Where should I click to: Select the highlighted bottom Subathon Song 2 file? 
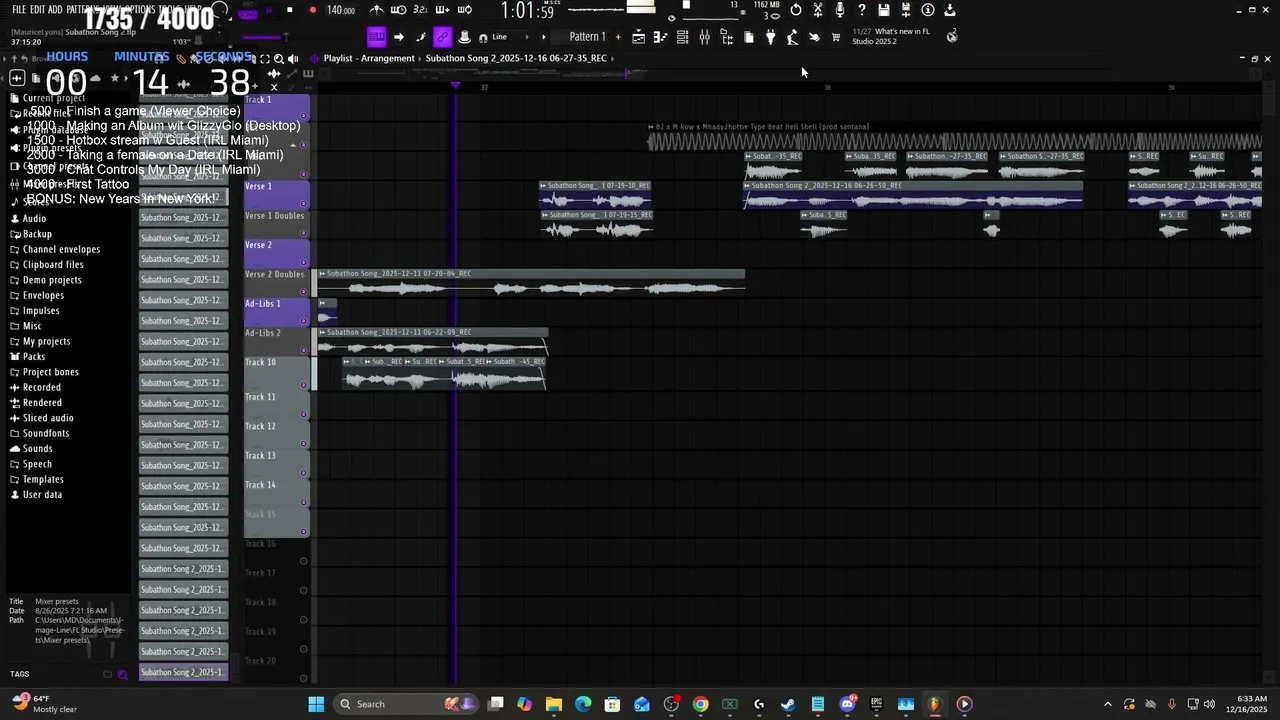click(183, 672)
